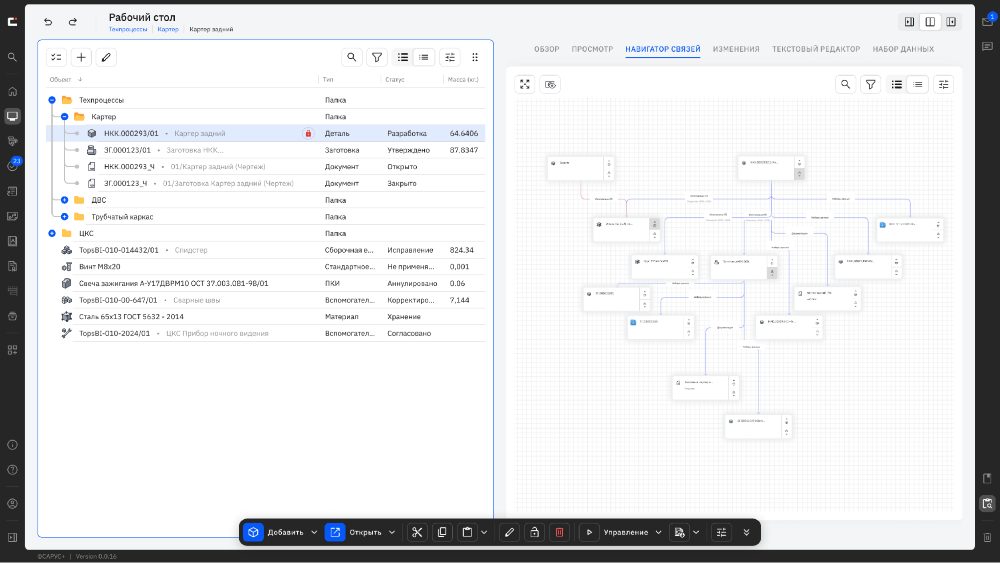1000x563 pixels.
Task: Click the scissors cut icon in bottom toolbar
Action: [x=417, y=532]
